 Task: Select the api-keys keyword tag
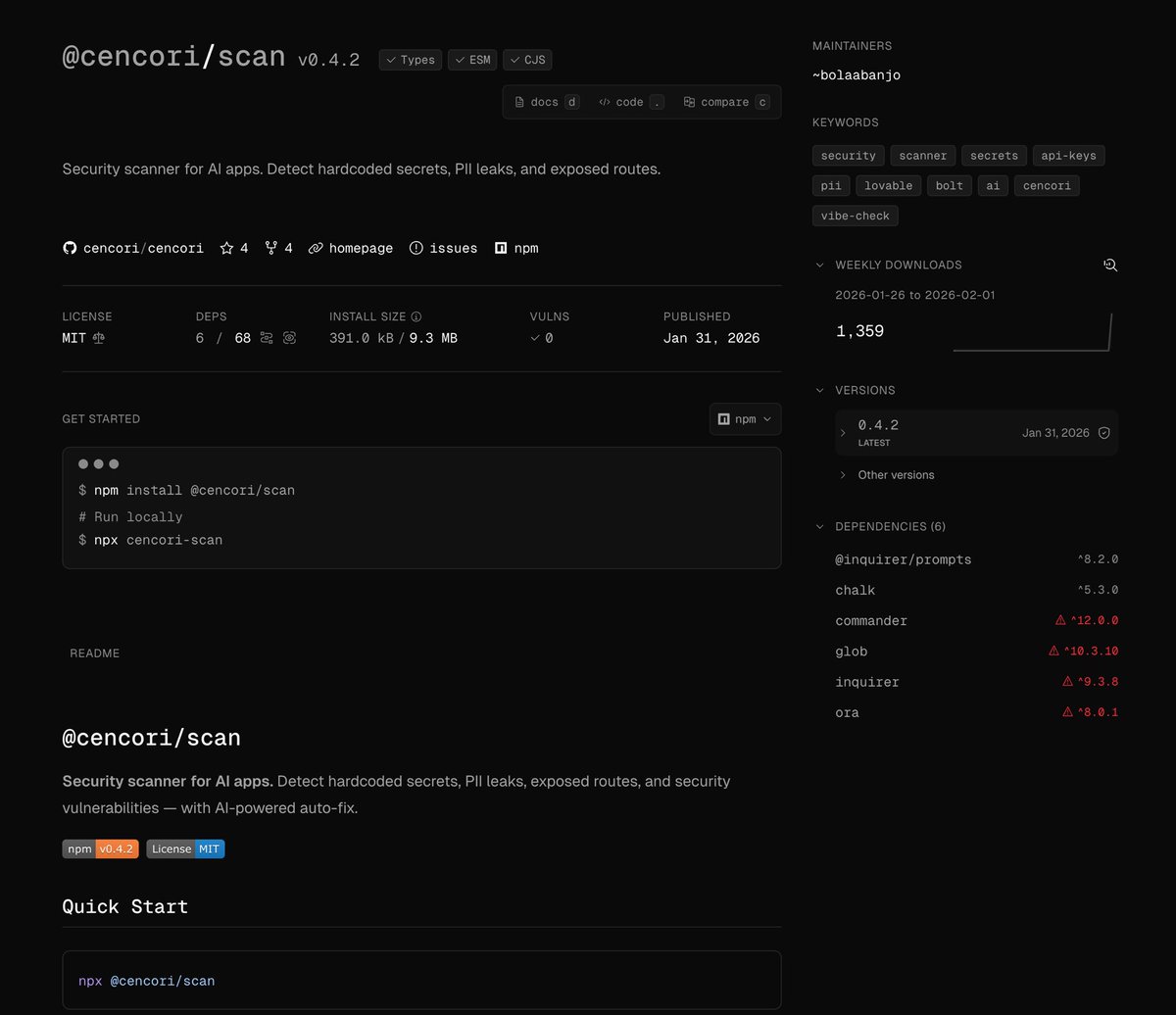click(1069, 155)
